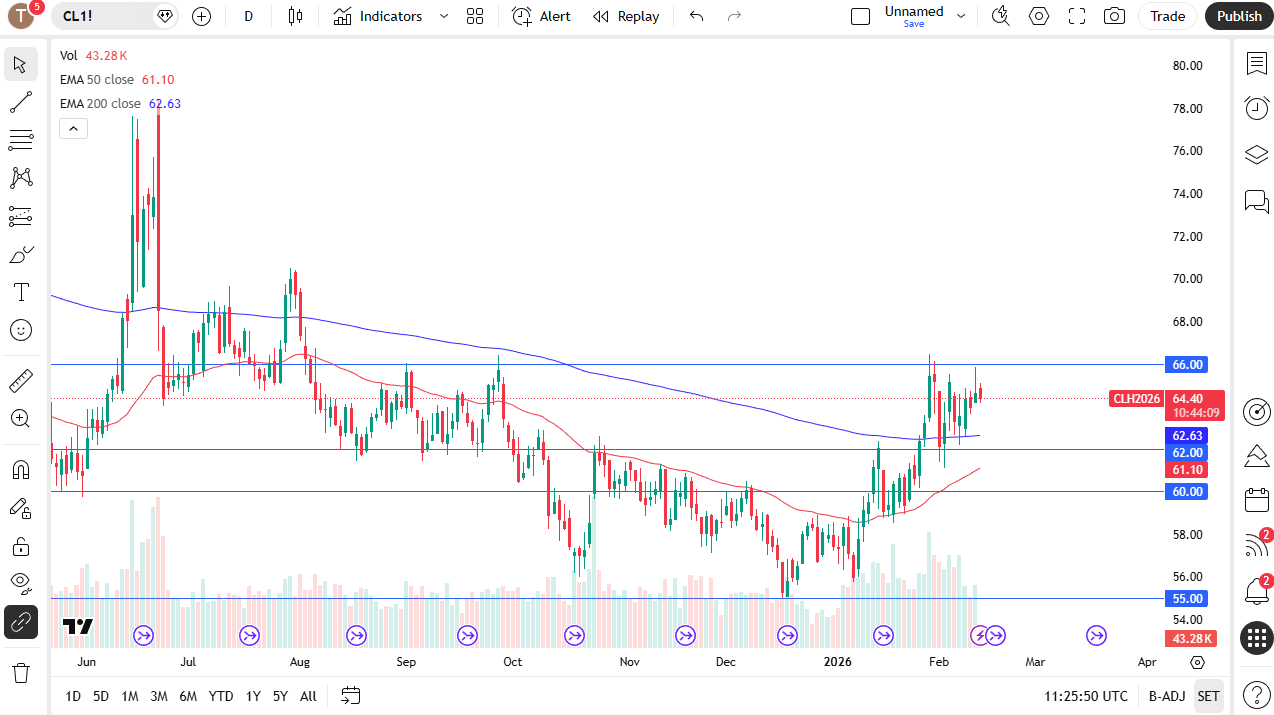The width and height of the screenshot is (1274, 715).
Task: Expand the indicators favorites dropdown arrow
Action: coord(444,16)
